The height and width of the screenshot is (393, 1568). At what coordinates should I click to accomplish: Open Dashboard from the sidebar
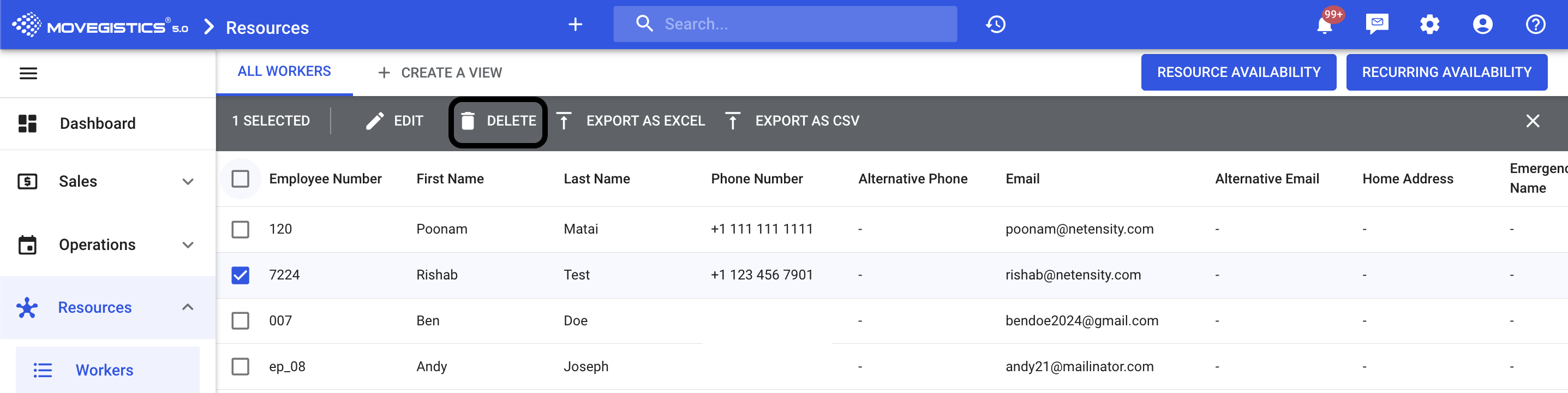click(x=98, y=124)
